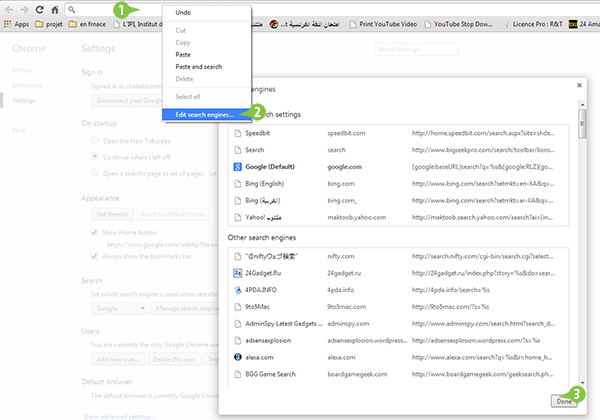Click Get themes button
600x420 pixels.
click(112, 214)
